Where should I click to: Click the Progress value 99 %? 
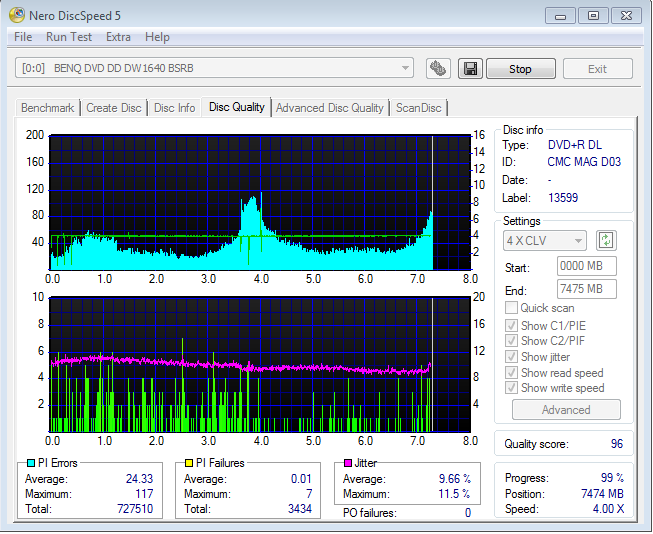coord(612,477)
